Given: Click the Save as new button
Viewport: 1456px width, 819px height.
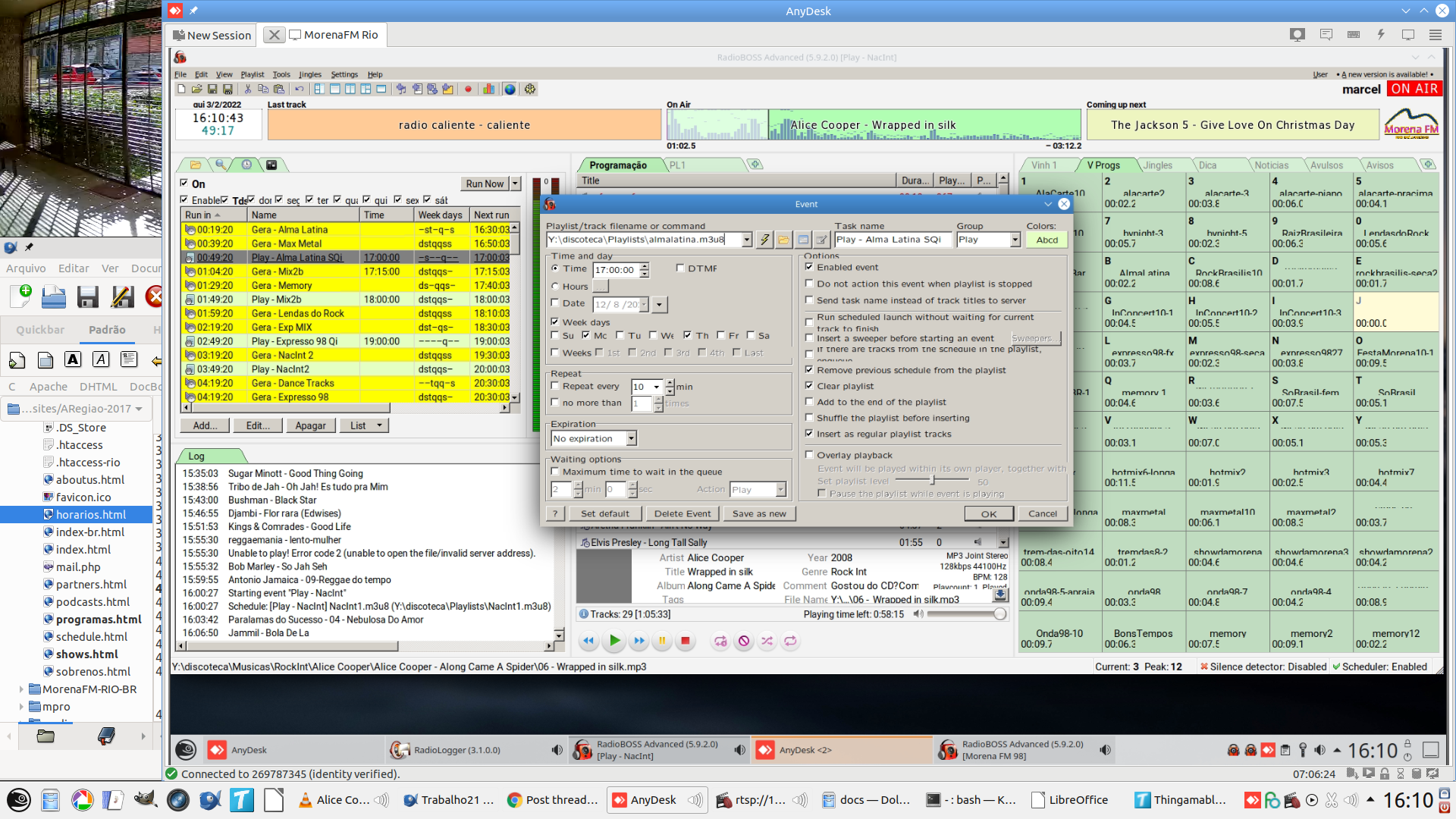Looking at the screenshot, I should click(759, 513).
